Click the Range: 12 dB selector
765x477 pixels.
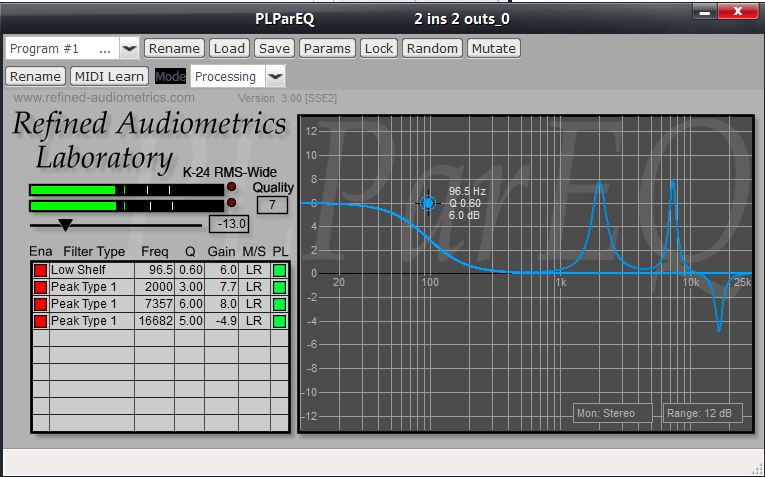tap(702, 413)
